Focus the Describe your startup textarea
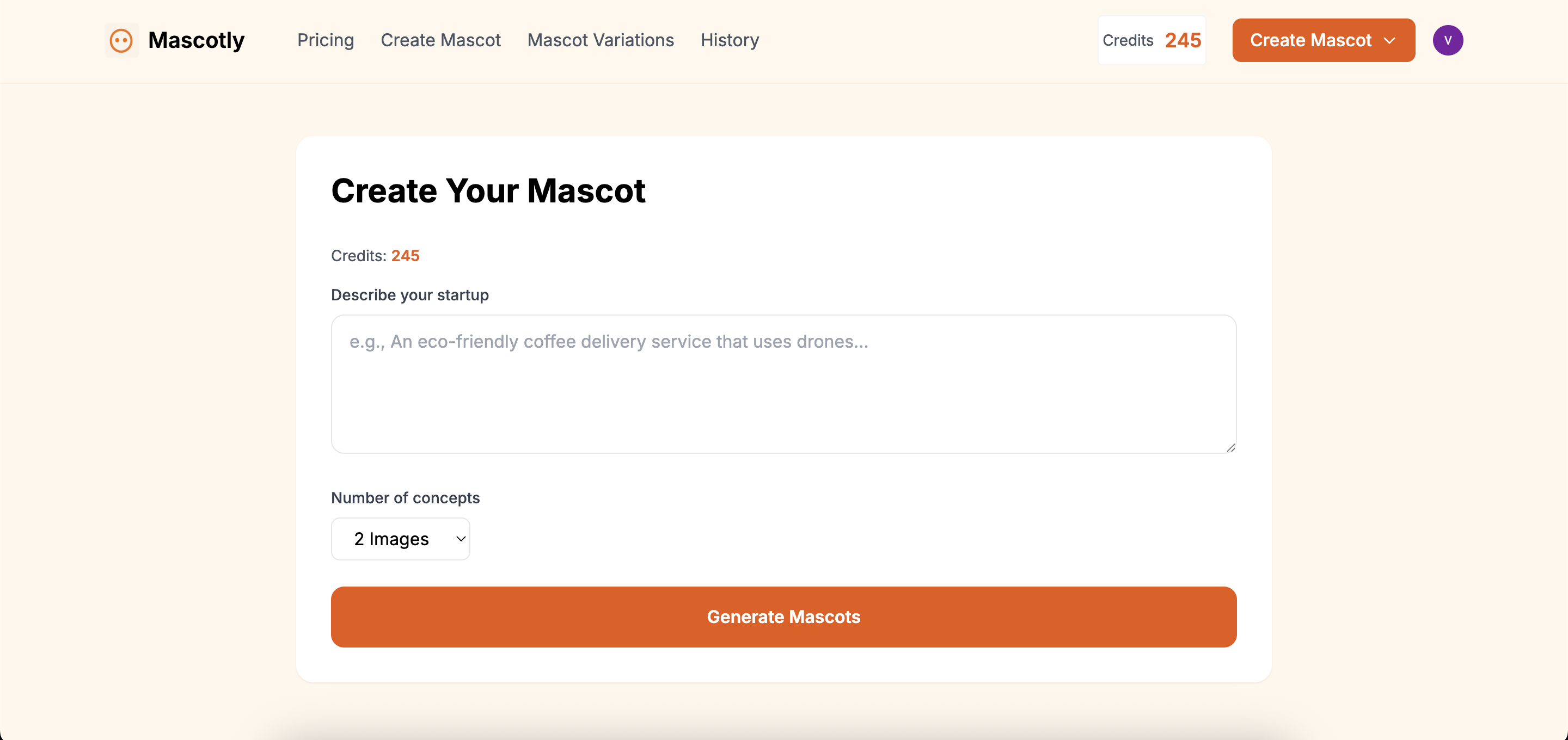Screen dimensions: 1568x740 [x=783, y=384]
